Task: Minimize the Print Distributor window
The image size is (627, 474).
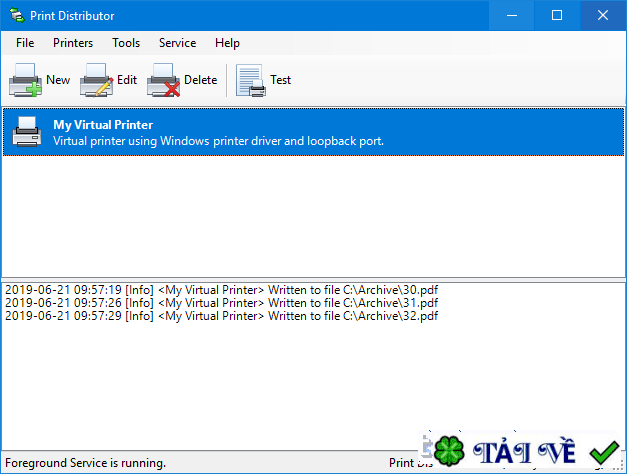Action: click(511, 16)
